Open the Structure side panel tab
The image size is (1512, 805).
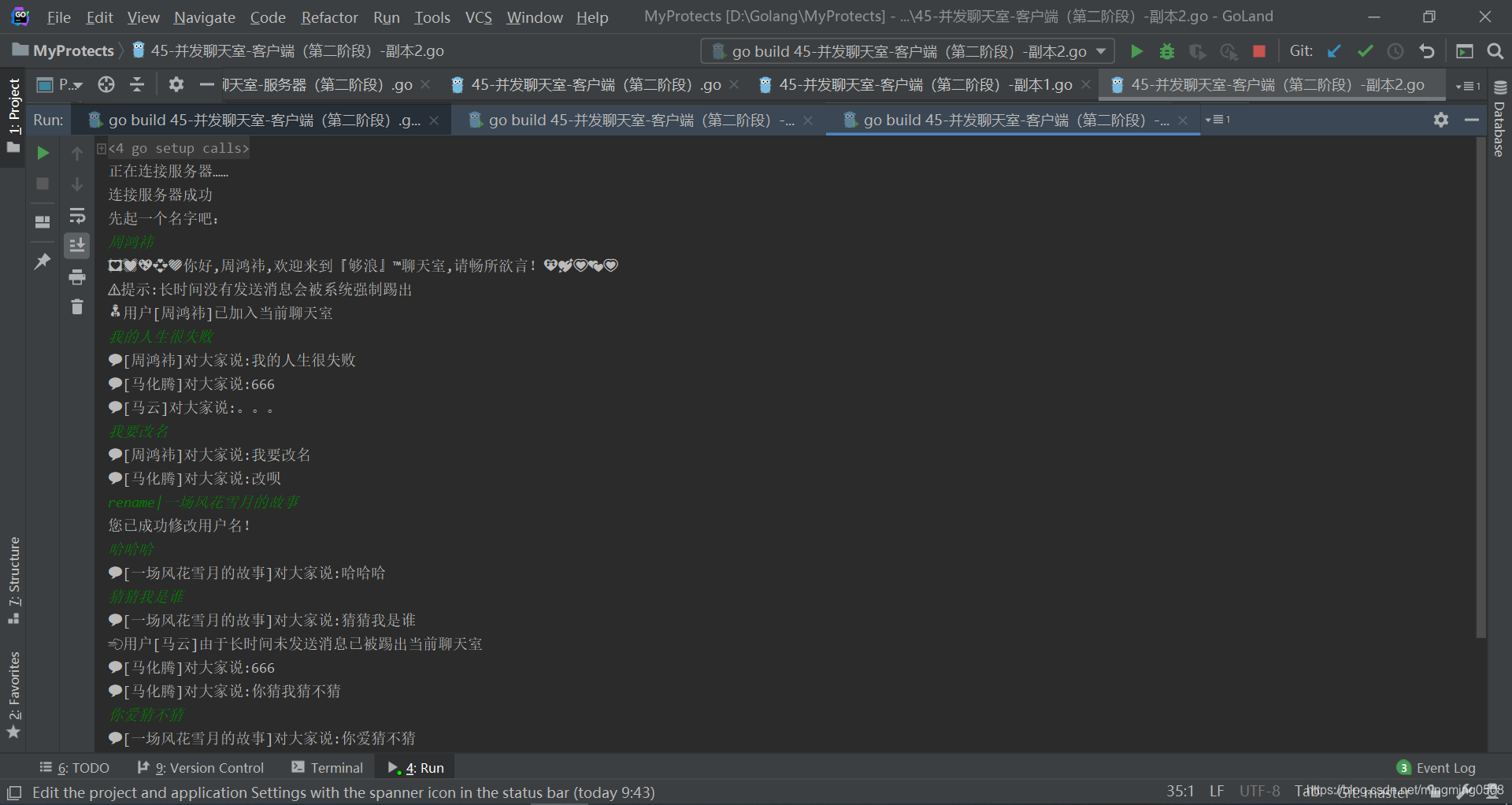pyautogui.click(x=13, y=581)
